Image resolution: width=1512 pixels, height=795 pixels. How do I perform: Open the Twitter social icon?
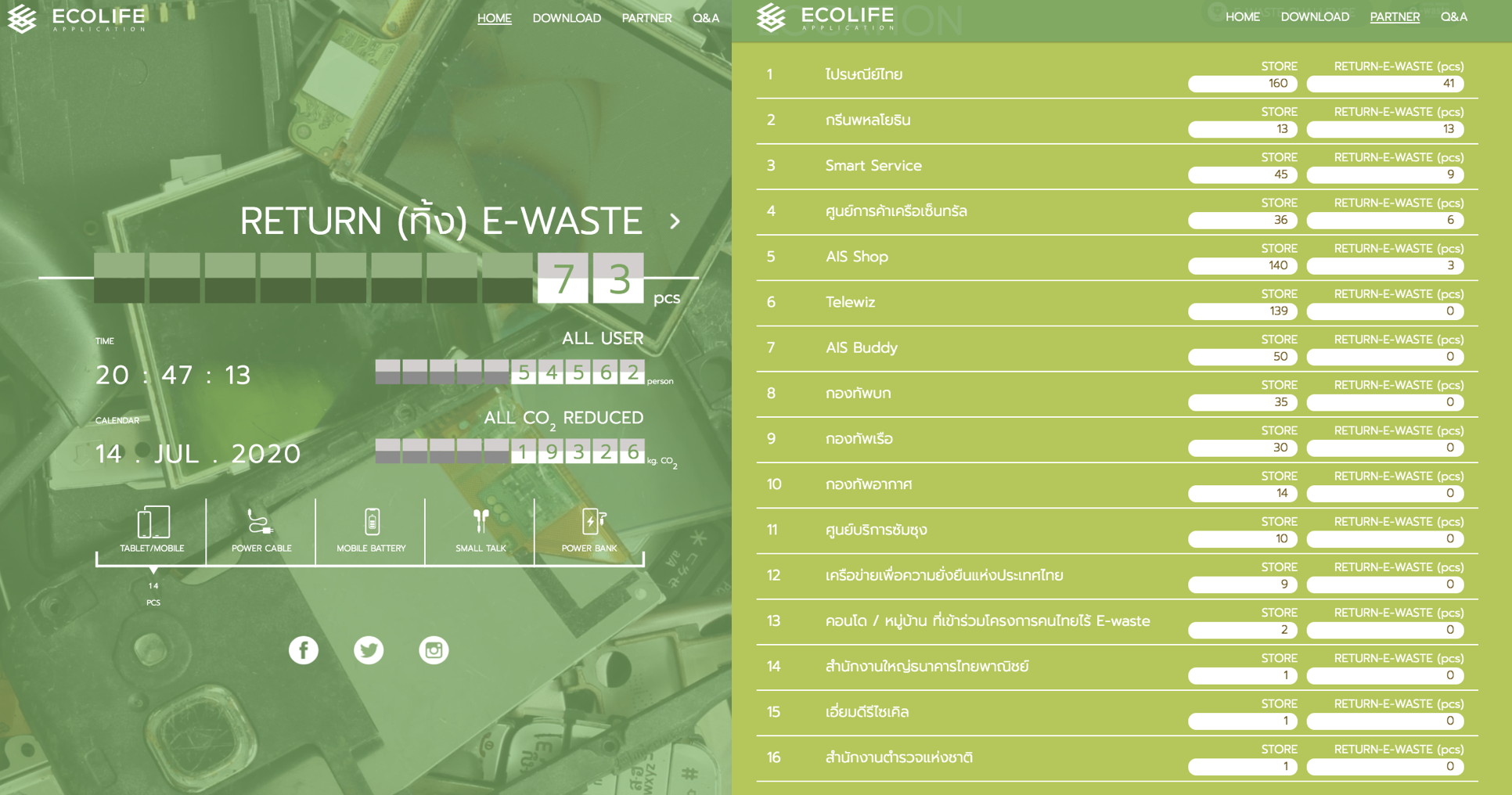pyautogui.click(x=369, y=650)
